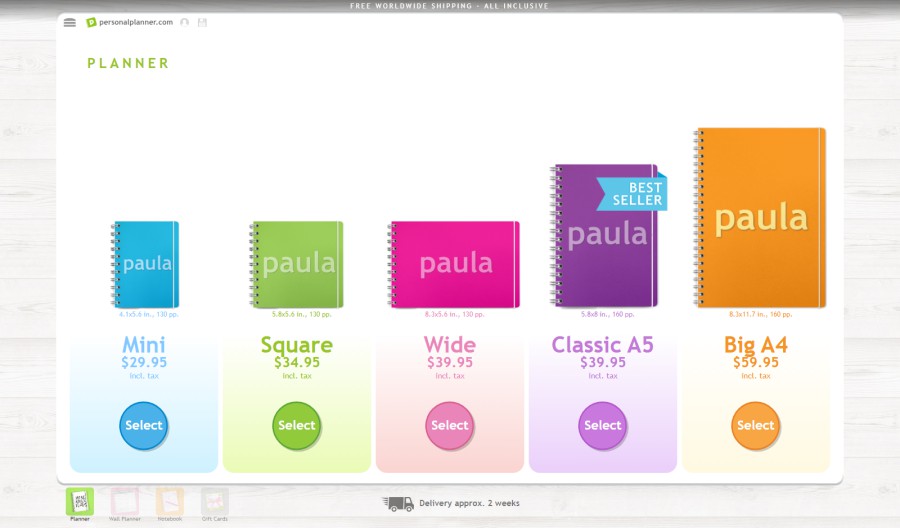900x528 pixels.
Task: Click the personalplanner.com logo
Action: pyautogui.click(x=129, y=22)
